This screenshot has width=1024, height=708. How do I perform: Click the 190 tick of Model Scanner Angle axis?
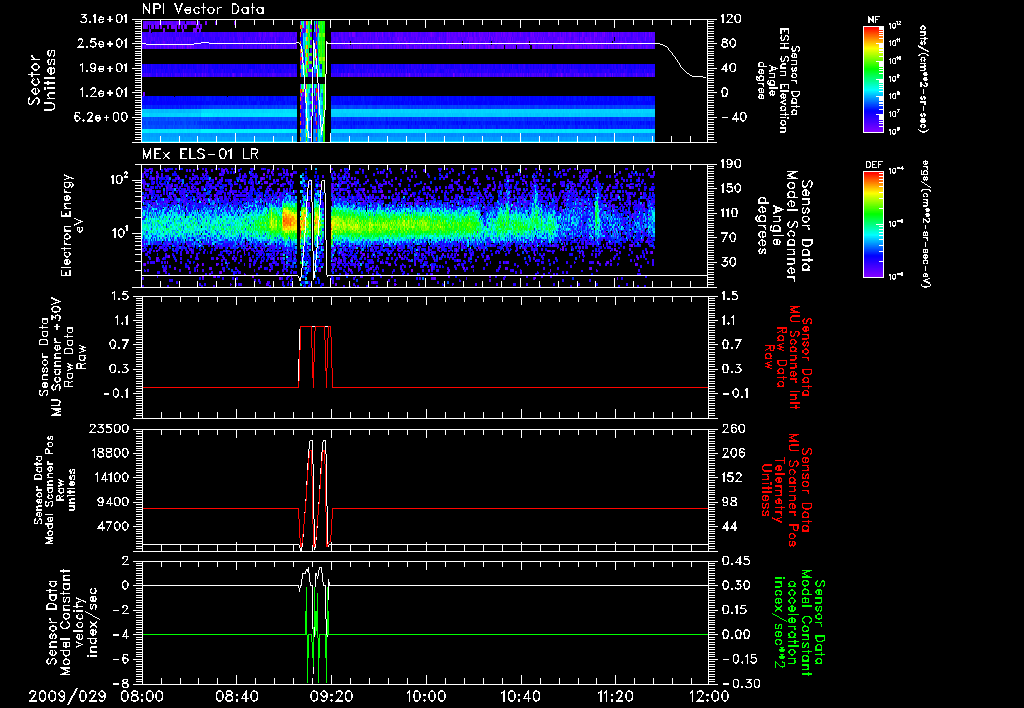pos(730,164)
